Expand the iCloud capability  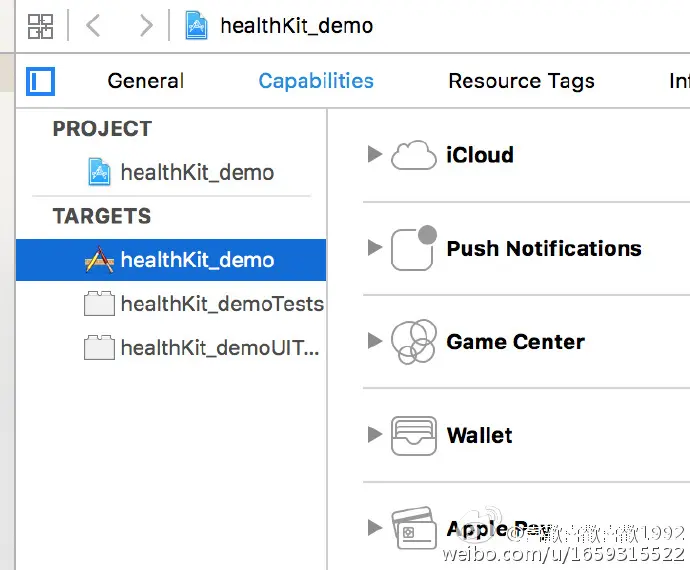coord(375,154)
